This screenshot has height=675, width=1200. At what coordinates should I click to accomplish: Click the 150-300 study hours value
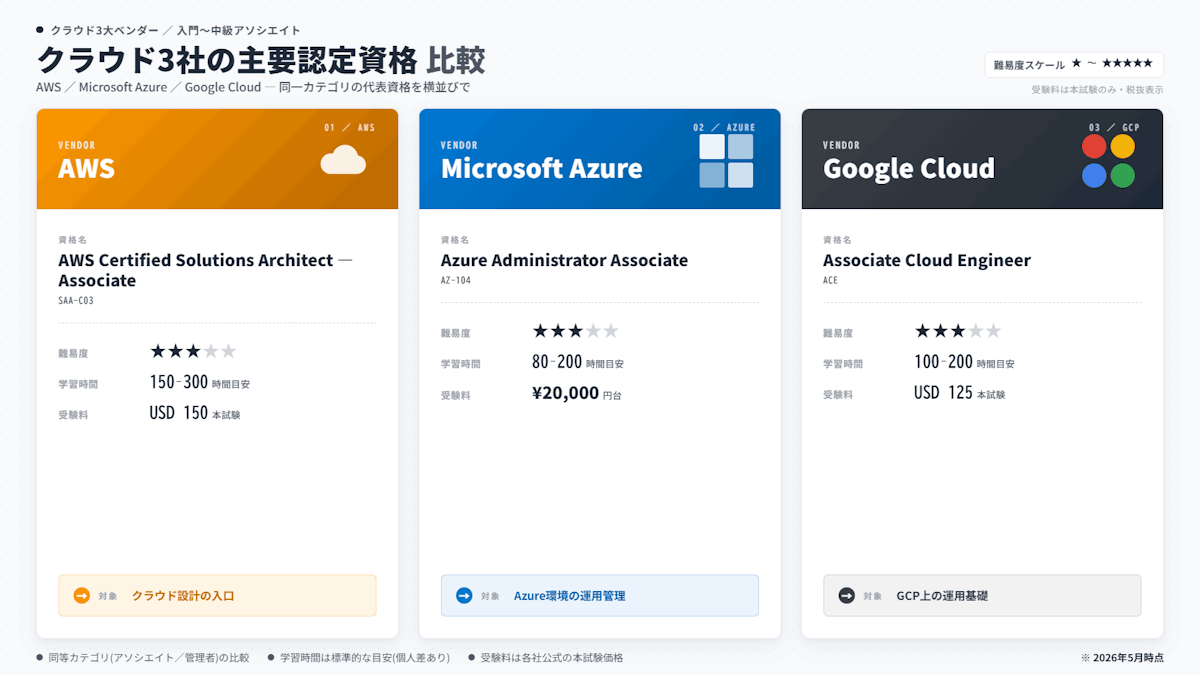179,382
